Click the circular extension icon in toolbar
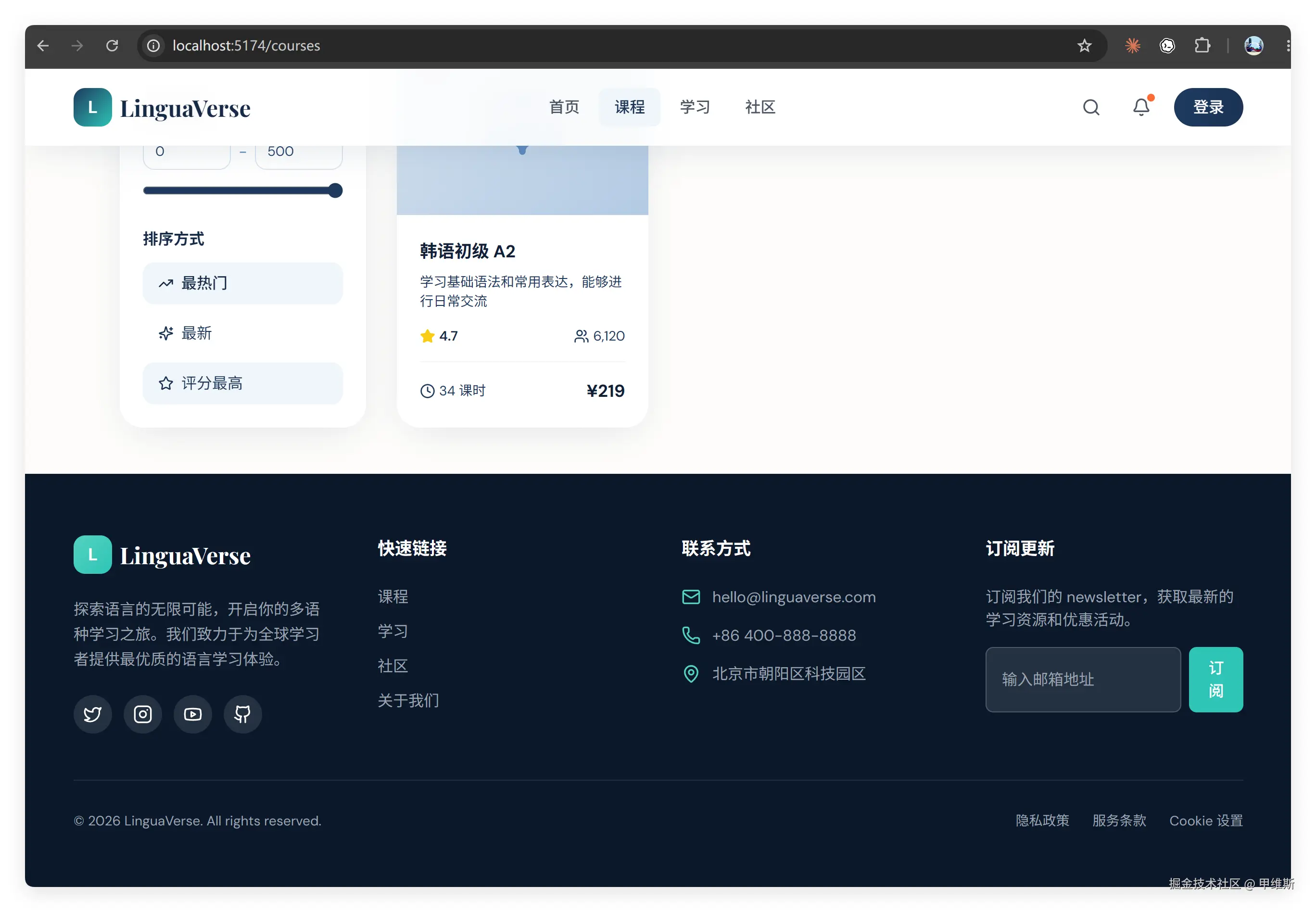Screen dimensions: 1316x912 [x=1167, y=46]
